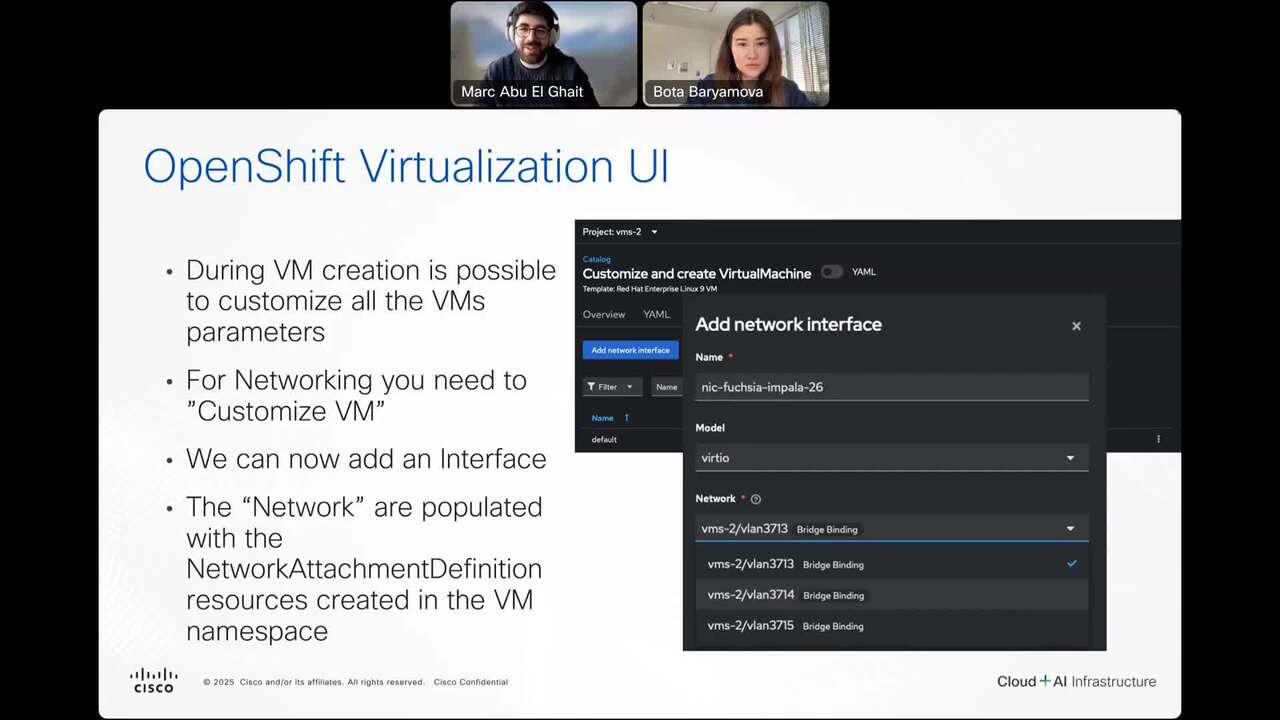Select Marc Abu El Ghait video thumbnail
1280x720 pixels.
(544, 54)
